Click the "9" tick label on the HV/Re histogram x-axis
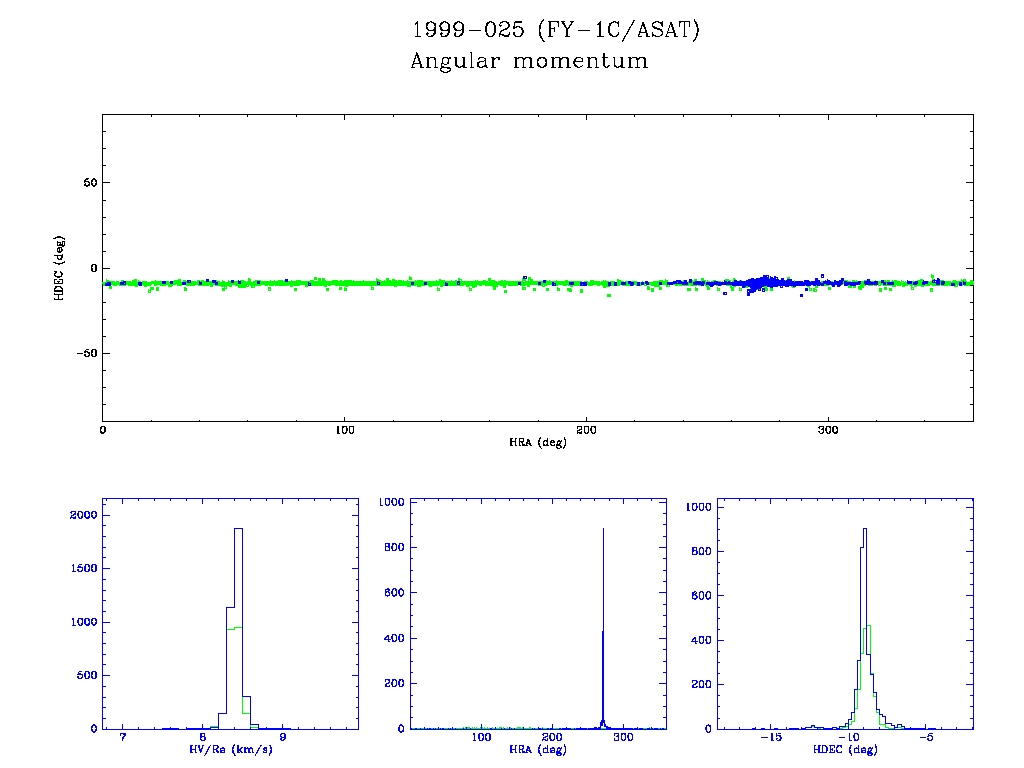 tap(283, 739)
